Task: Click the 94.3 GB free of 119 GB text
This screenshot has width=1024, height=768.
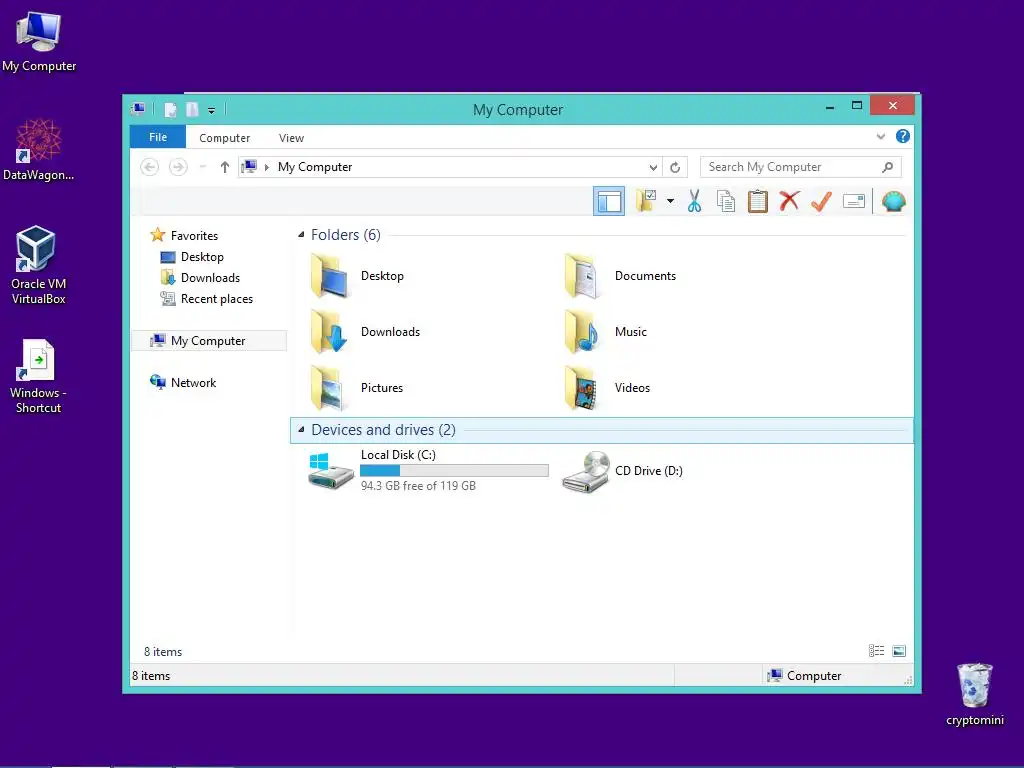Action: click(418, 486)
